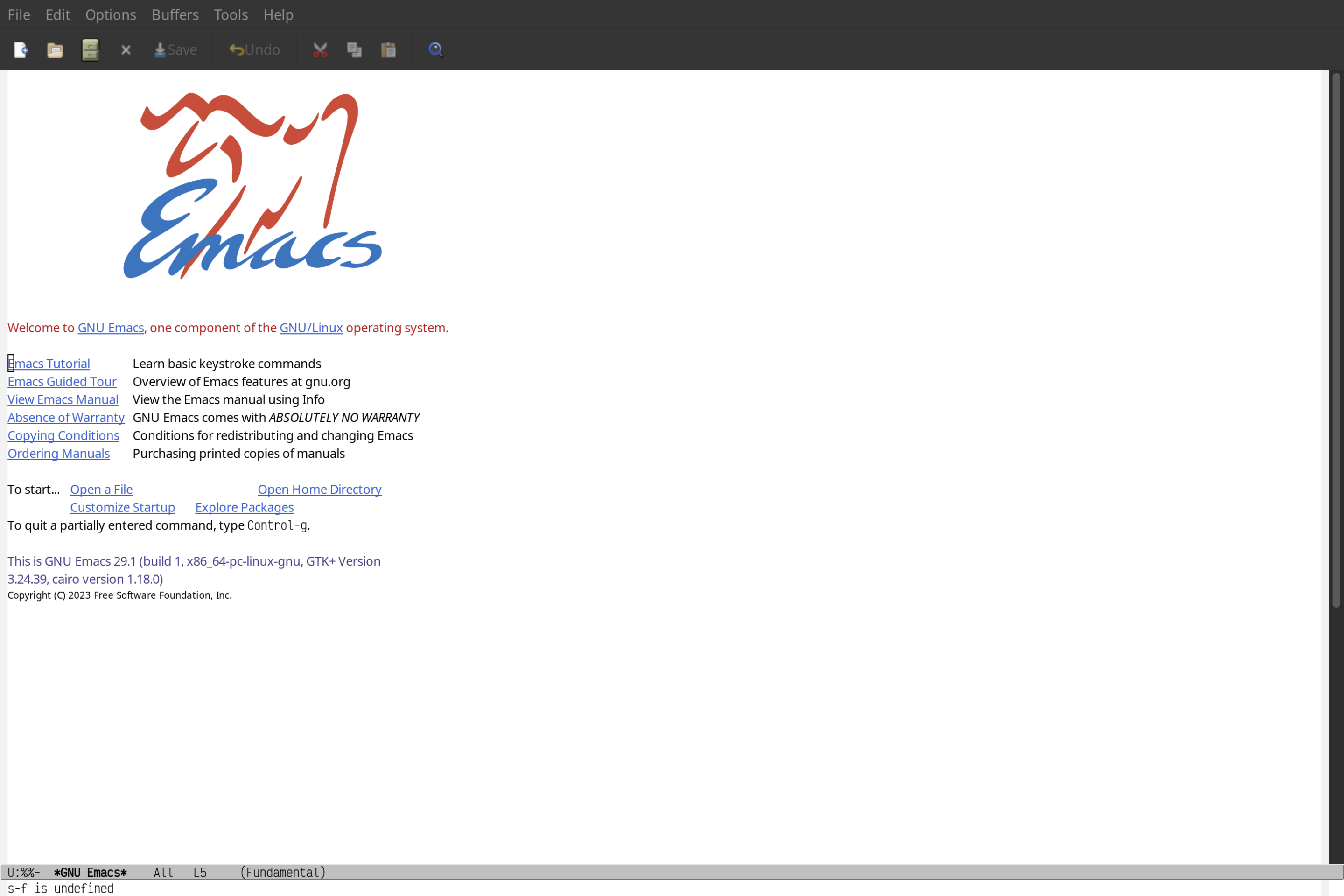Click the Paste icon in toolbar
This screenshot has width=1344, height=896.
(389, 49)
